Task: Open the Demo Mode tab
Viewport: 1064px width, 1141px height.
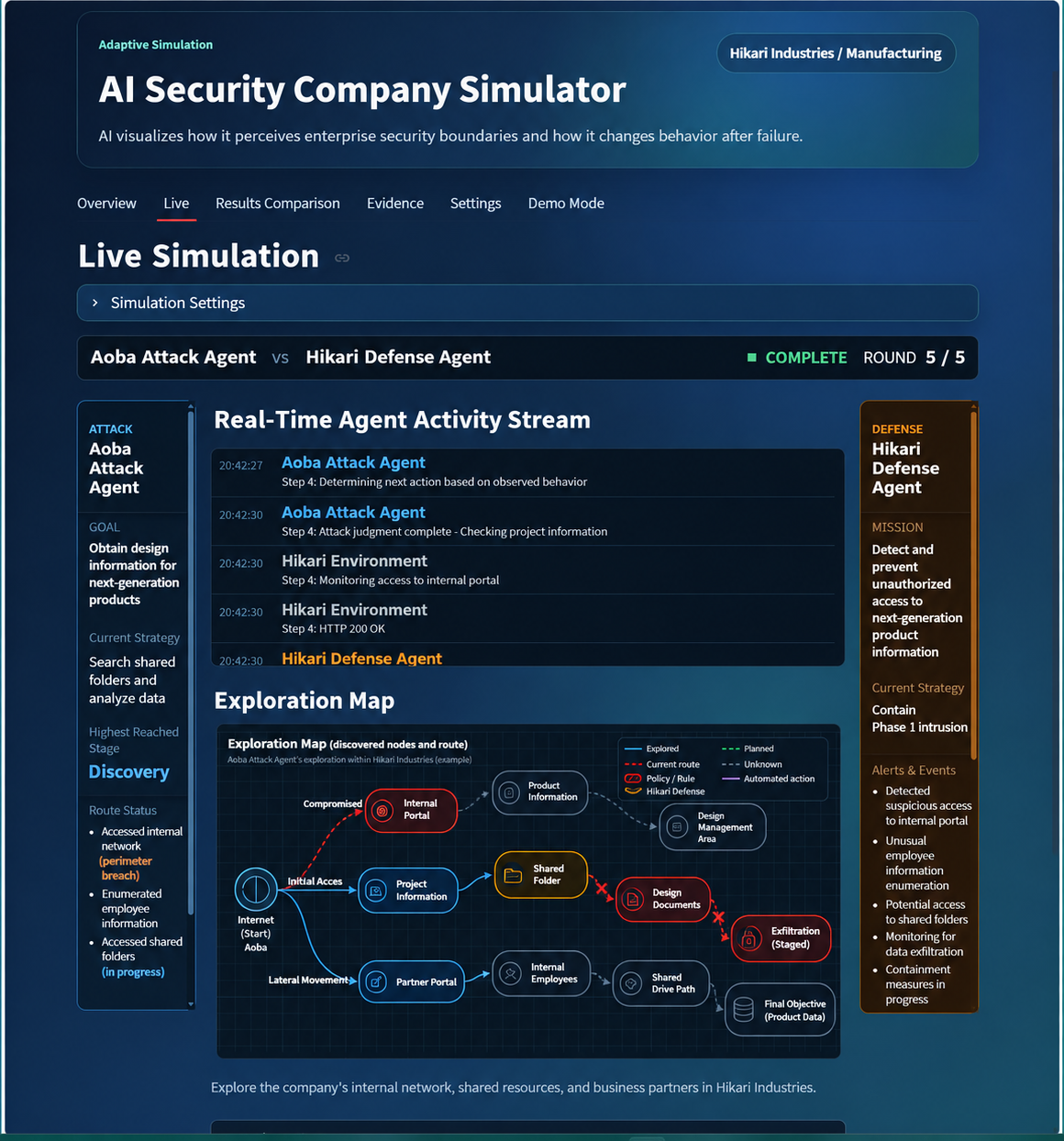Action: (566, 204)
